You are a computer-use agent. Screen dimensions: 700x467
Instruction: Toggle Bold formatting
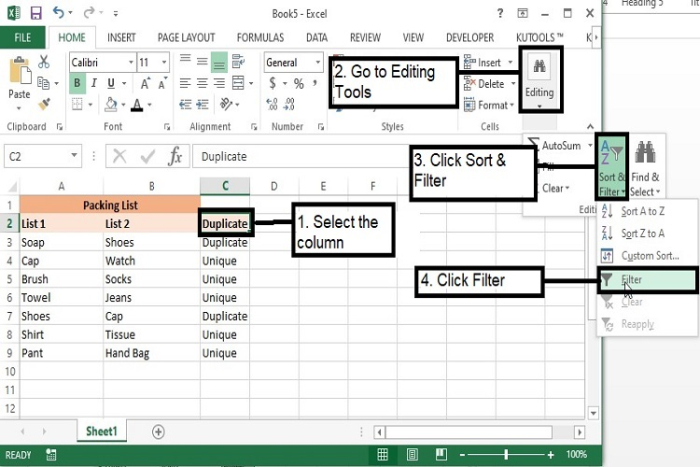tap(77, 83)
